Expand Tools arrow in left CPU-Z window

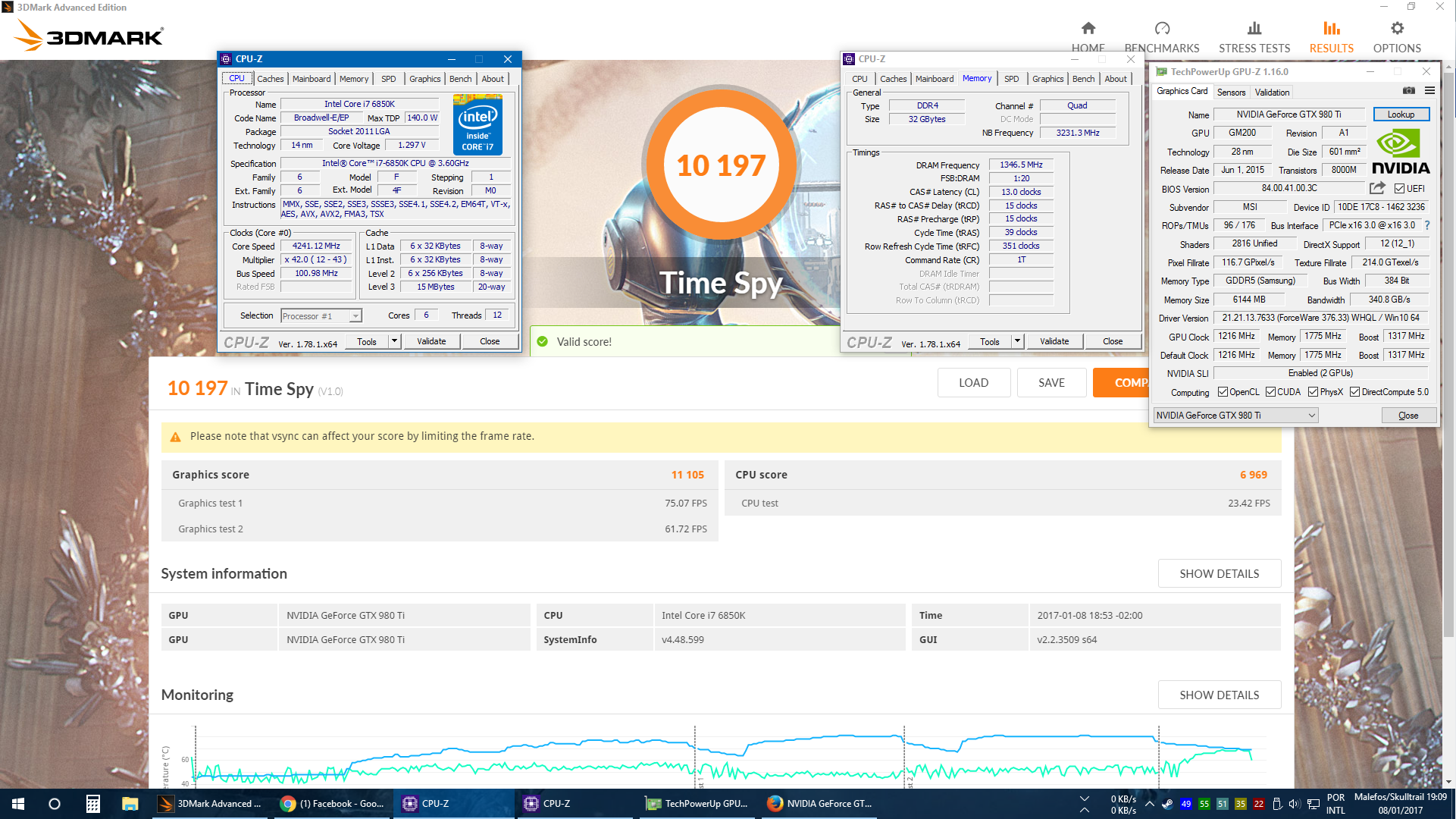tap(394, 341)
